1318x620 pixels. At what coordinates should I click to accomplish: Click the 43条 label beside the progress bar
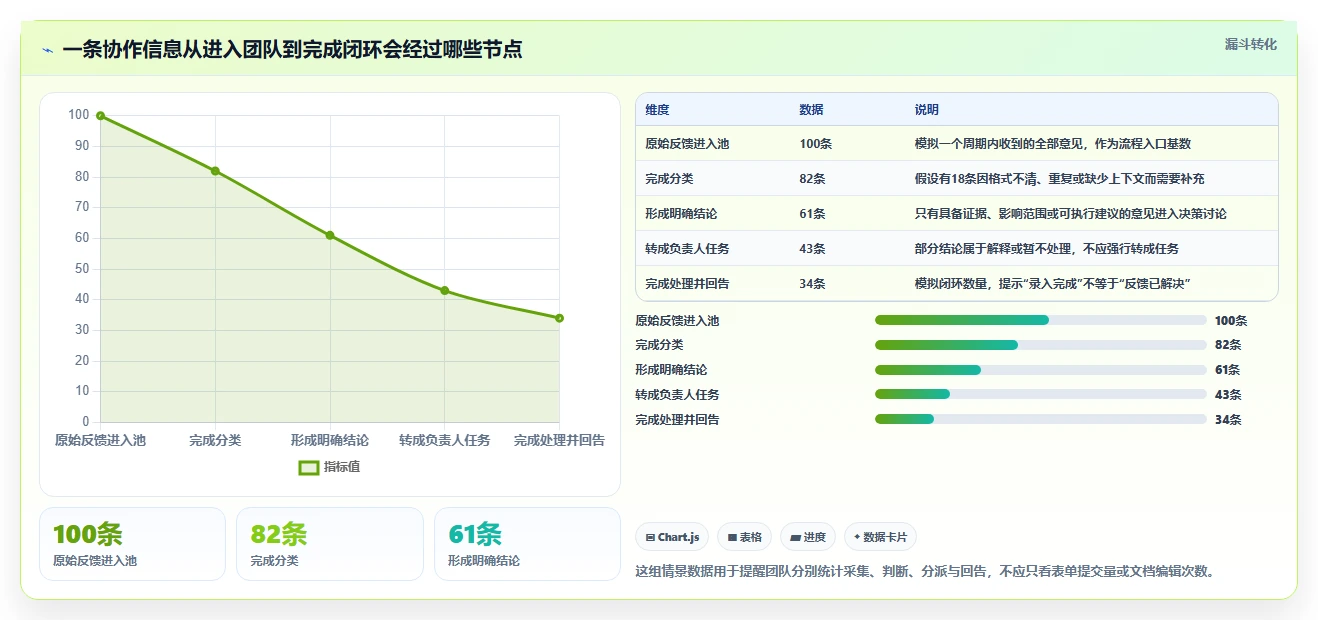pos(1228,395)
